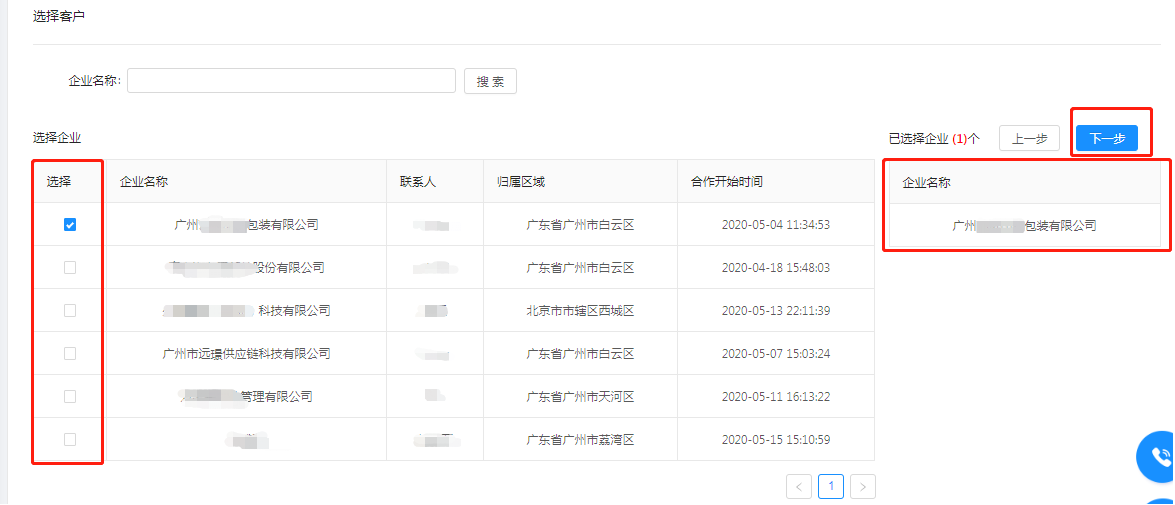Screen dimensions: 1175x505
Task: Click the 归属区域 column header
Action: pos(521,182)
